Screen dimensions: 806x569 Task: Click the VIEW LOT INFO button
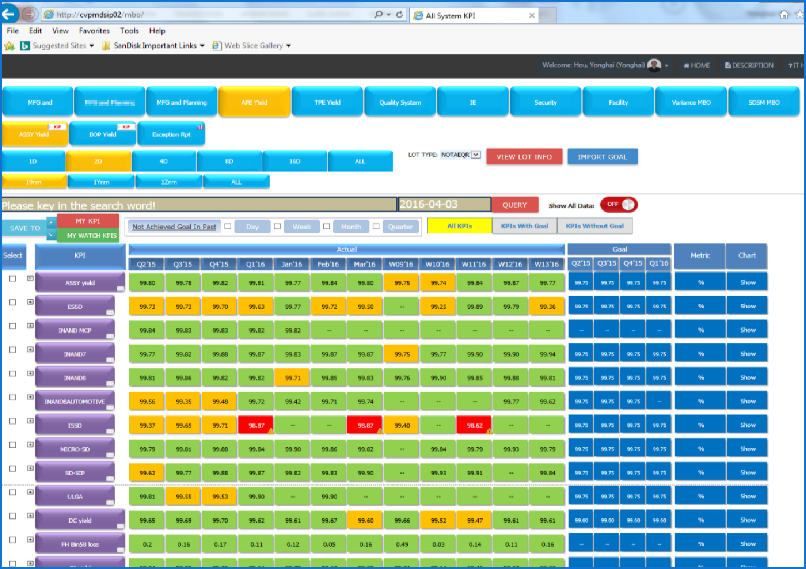pyautogui.click(x=525, y=156)
